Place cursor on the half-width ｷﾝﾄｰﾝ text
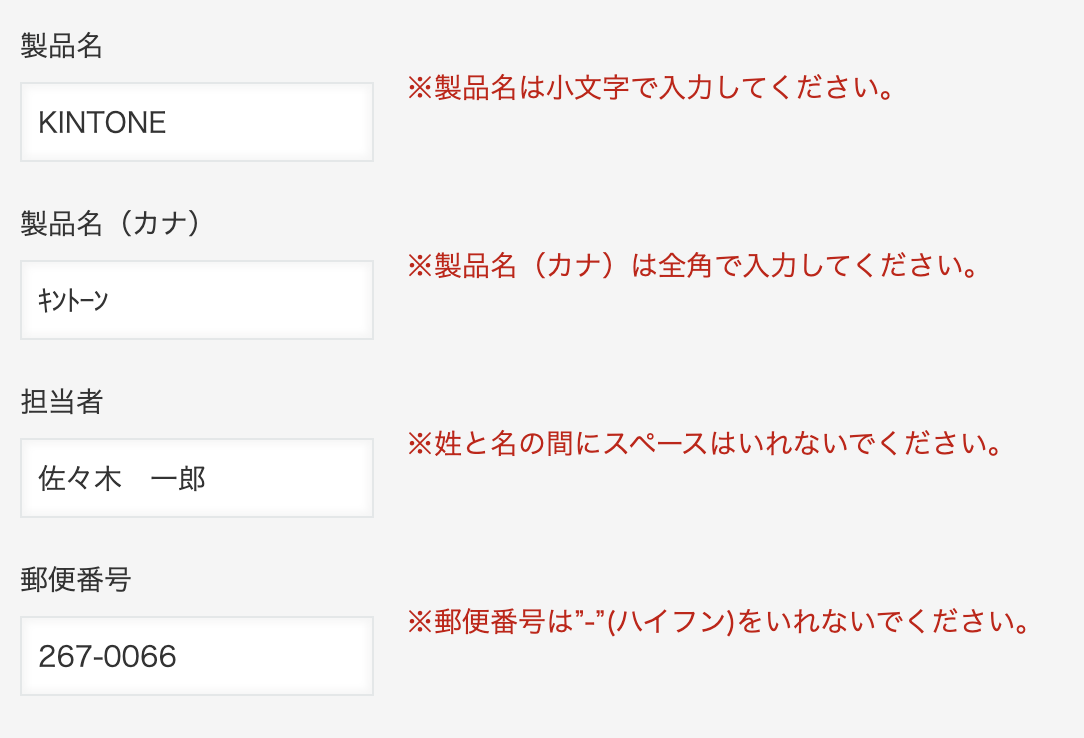The image size is (1084, 738). coord(73,301)
